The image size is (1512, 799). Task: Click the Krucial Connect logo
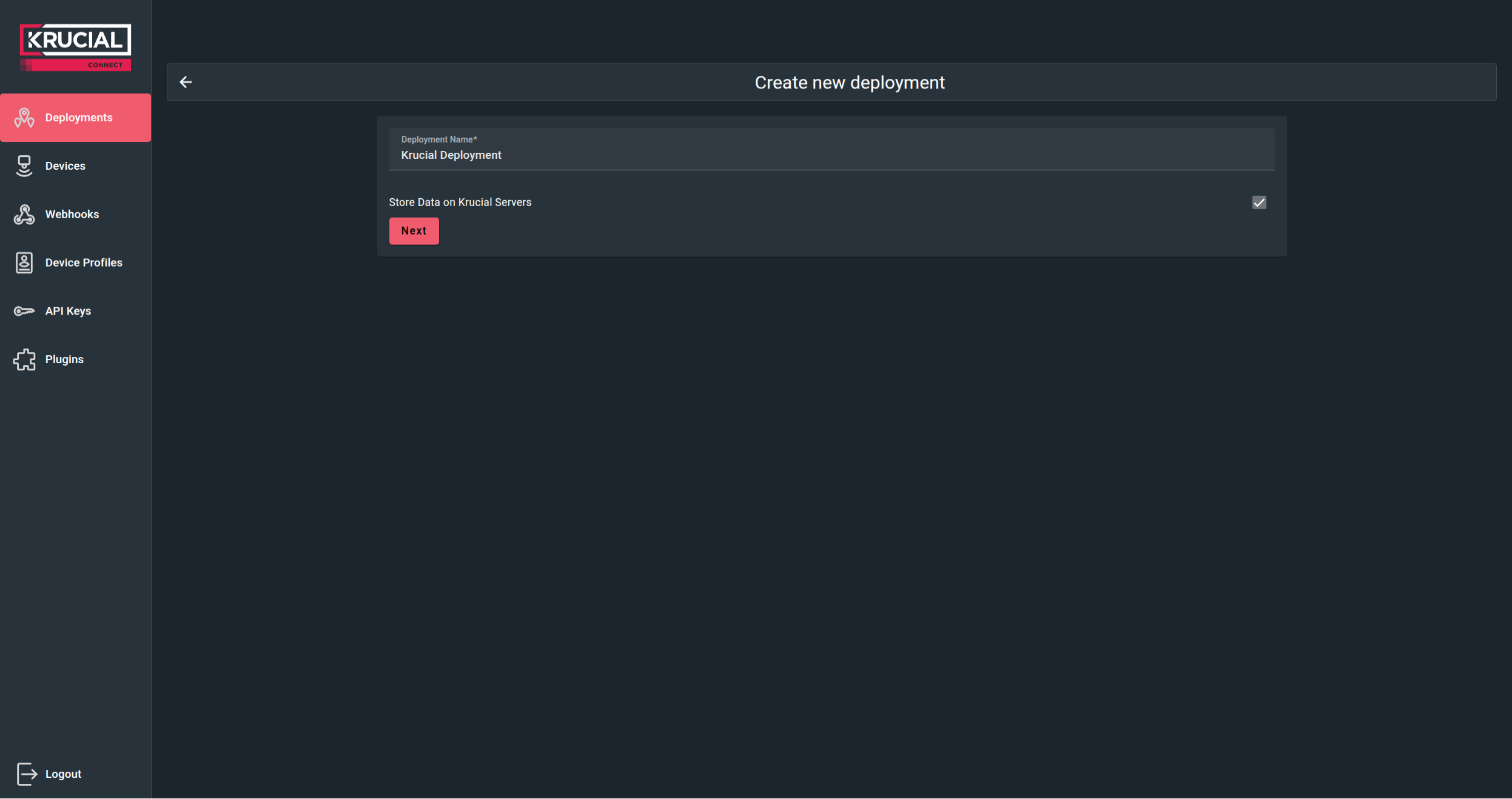(x=75, y=45)
